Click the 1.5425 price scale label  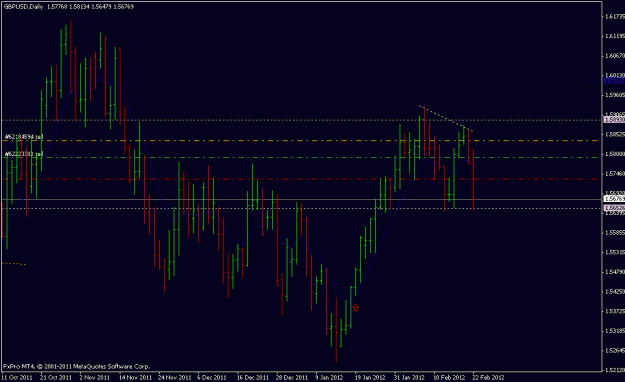point(615,291)
